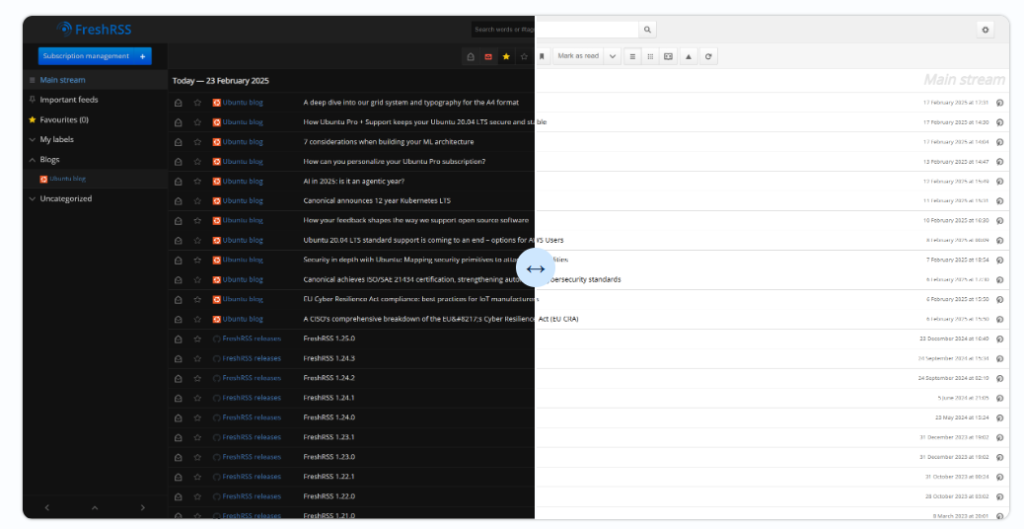
Task: Toggle read status of FreshRSS 1.24.3 entry
Action: [178, 358]
